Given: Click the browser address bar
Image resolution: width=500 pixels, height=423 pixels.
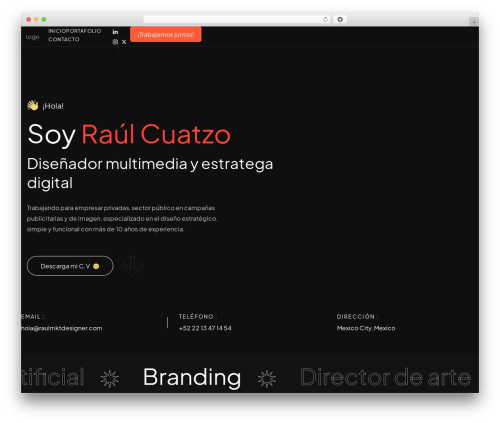Looking at the screenshot, I should [x=237, y=19].
